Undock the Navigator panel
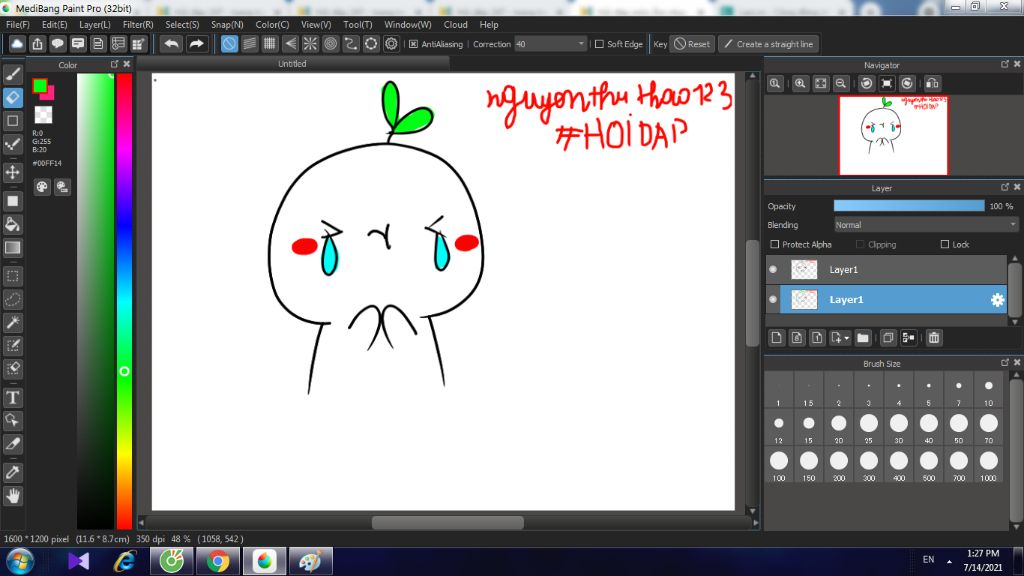 1004,64
